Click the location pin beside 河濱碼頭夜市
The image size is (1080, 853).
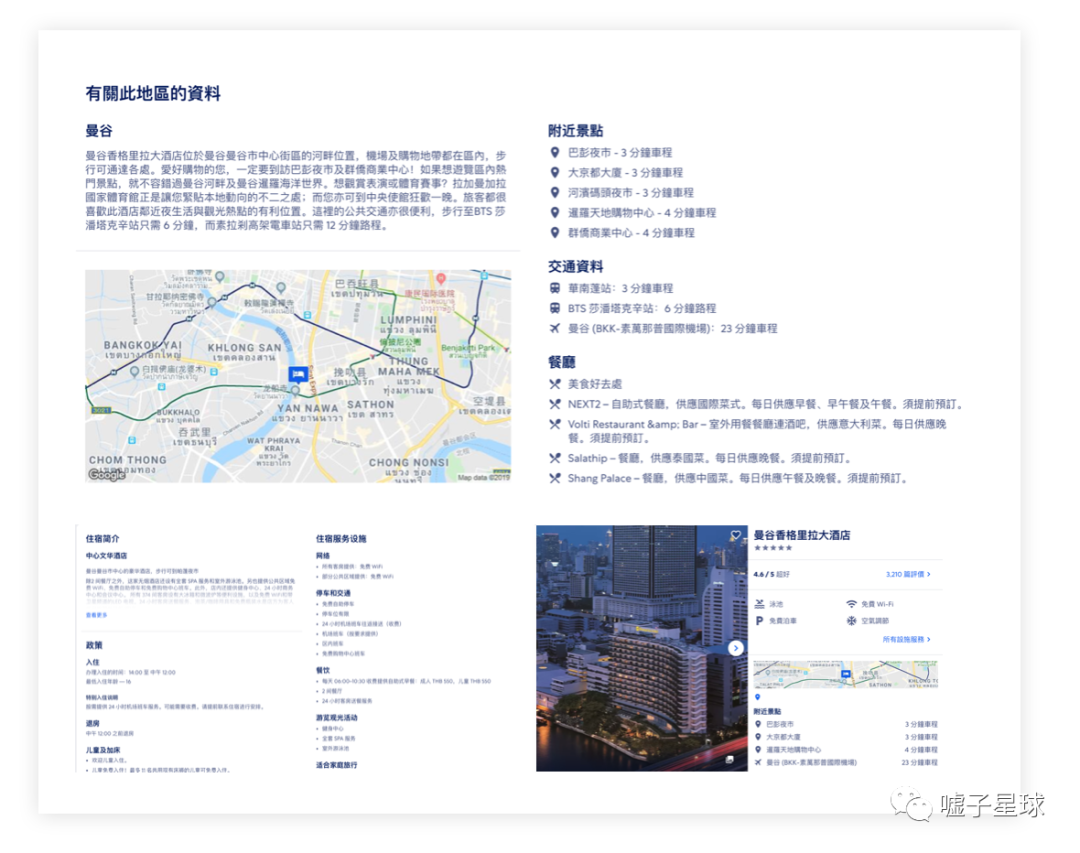coord(554,192)
